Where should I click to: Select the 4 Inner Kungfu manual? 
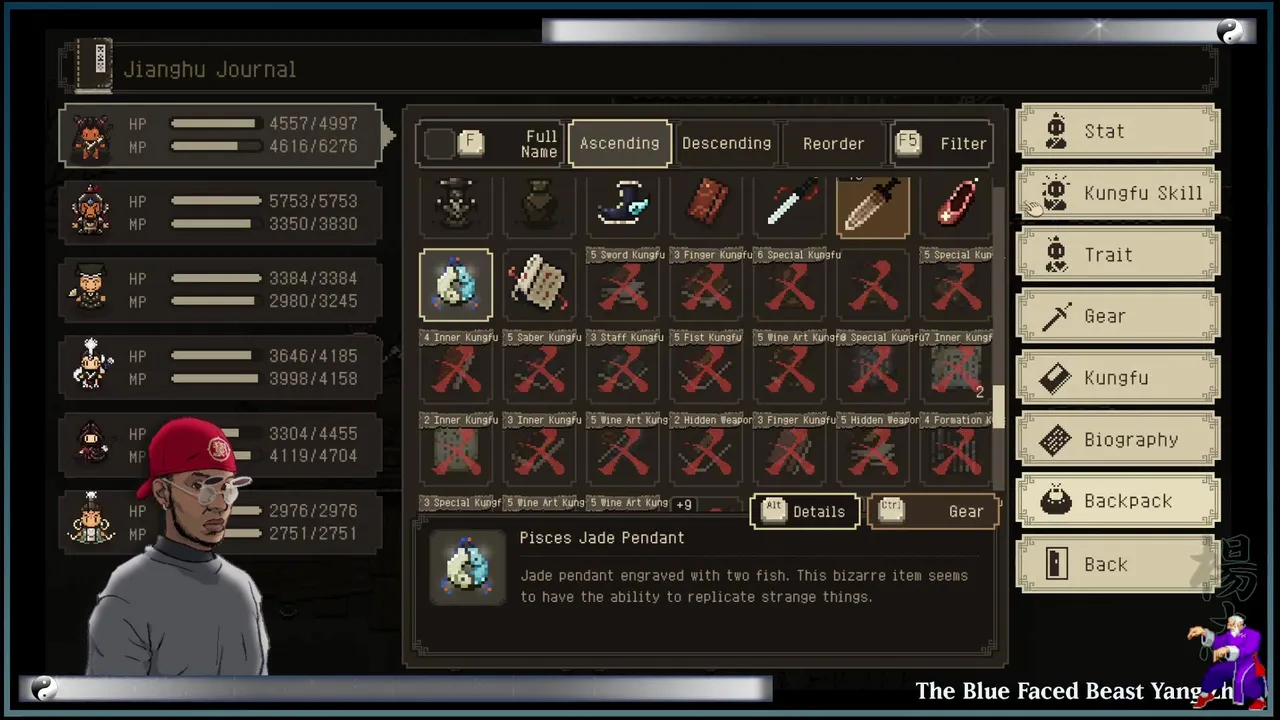[x=456, y=368]
